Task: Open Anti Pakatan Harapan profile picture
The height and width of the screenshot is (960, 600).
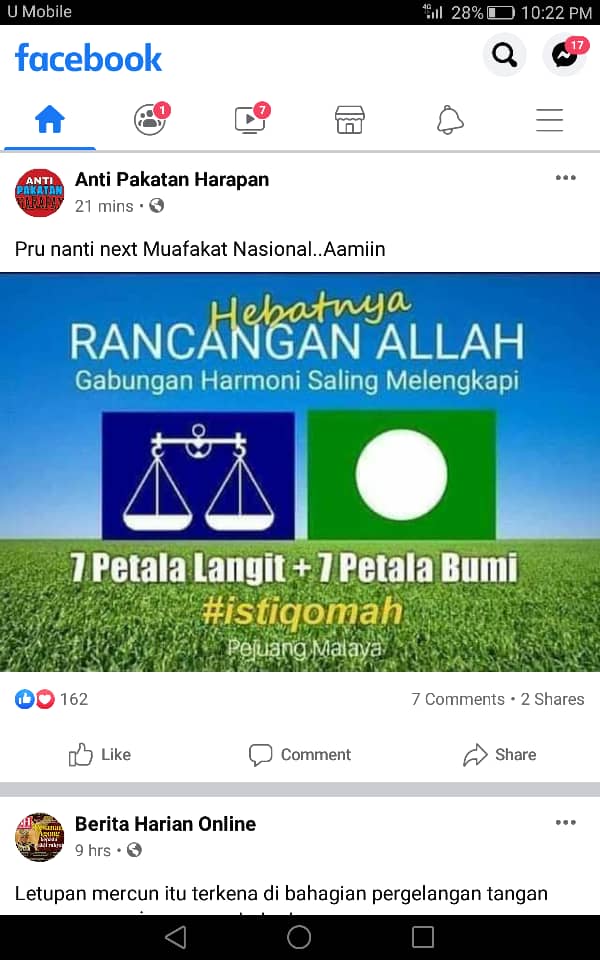Action: (40, 192)
